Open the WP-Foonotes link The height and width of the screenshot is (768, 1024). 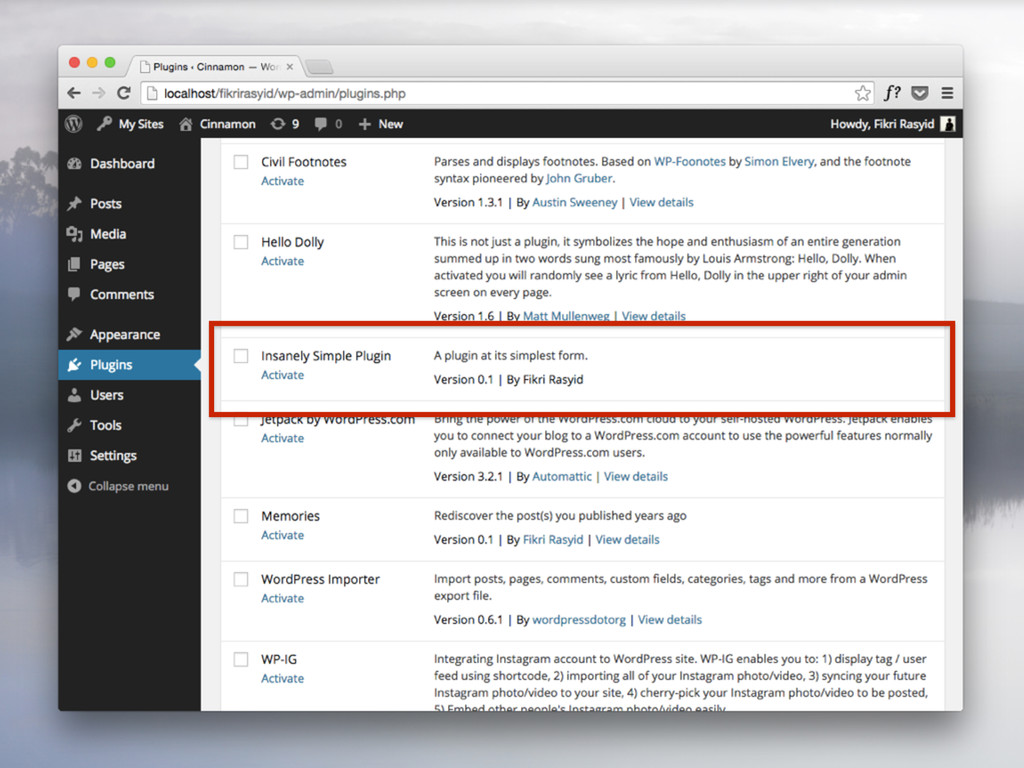pyautogui.click(x=690, y=161)
